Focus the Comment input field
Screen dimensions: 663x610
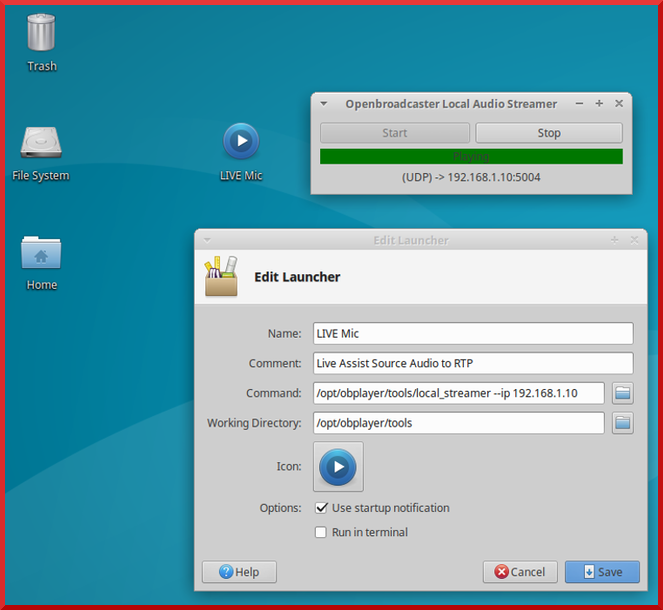473,363
